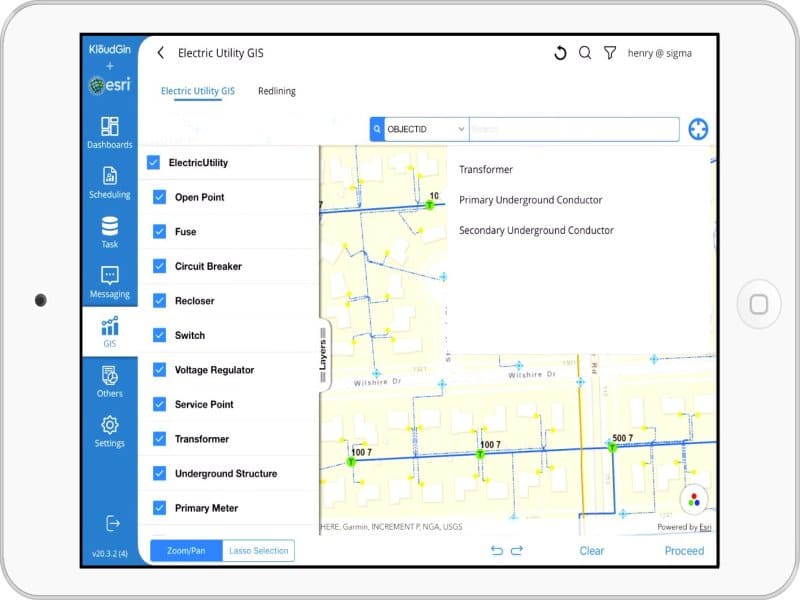The width and height of the screenshot is (800, 600).
Task: Uncheck the Voltage Regulator layer checkbox
Action: point(160,369)
